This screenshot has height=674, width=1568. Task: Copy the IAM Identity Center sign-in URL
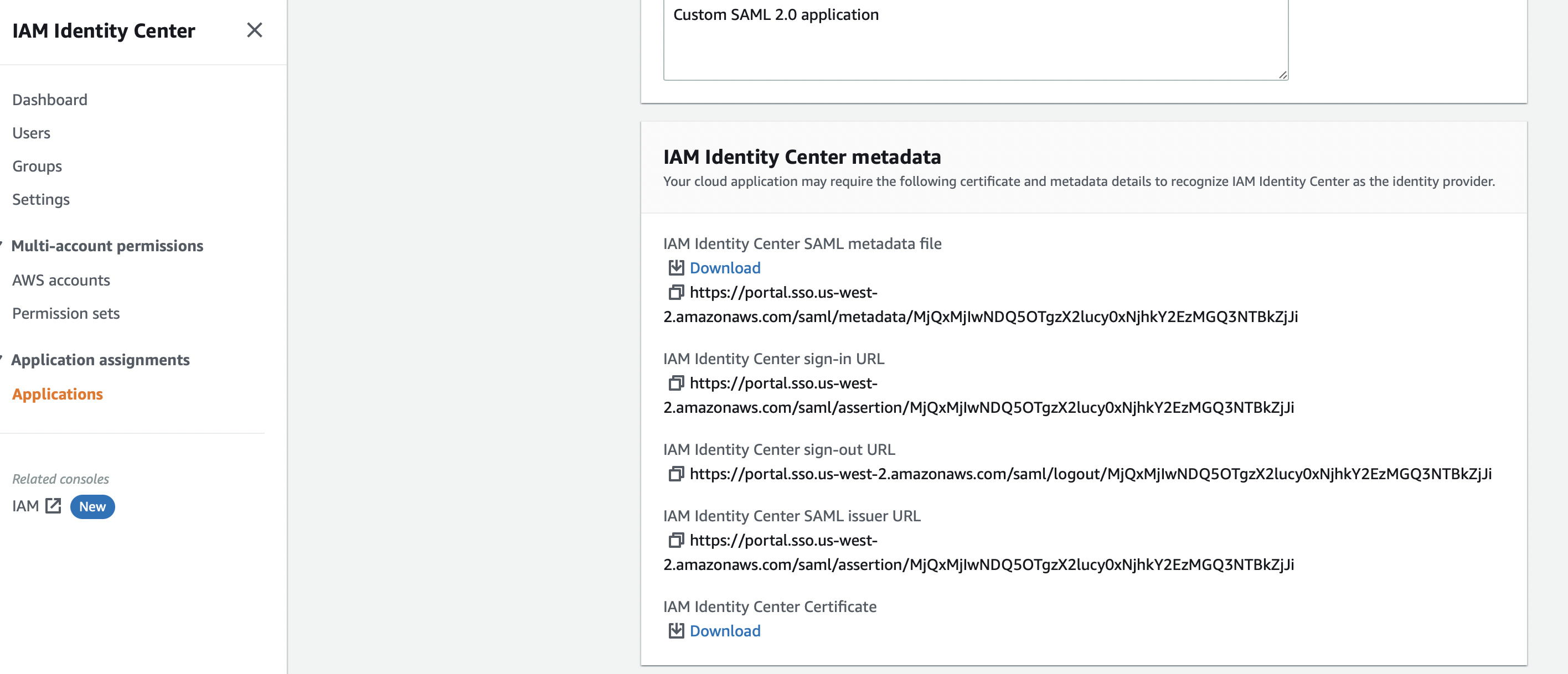pos(675,384)
